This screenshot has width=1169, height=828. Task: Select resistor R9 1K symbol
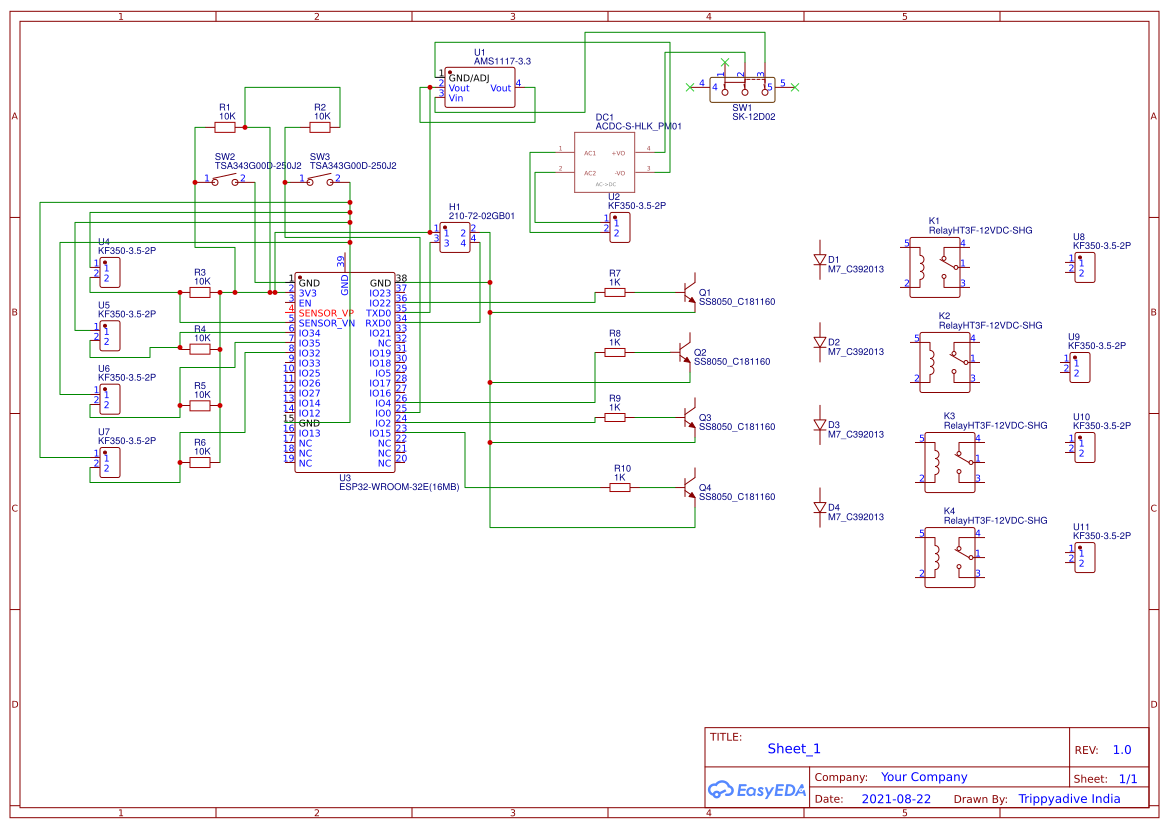615,417
